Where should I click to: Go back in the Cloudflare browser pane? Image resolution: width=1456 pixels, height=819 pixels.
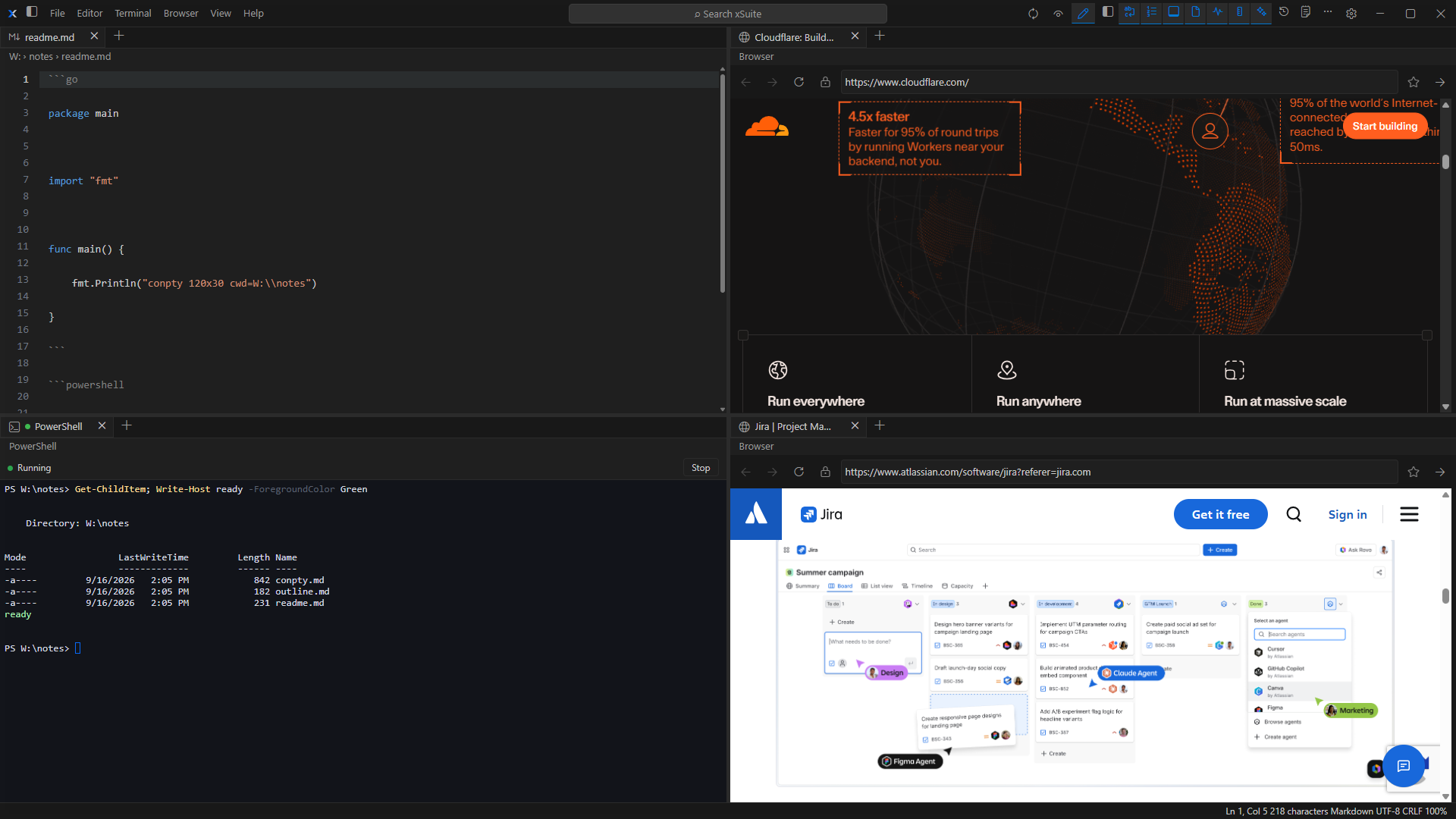click(x=746, y=82)
